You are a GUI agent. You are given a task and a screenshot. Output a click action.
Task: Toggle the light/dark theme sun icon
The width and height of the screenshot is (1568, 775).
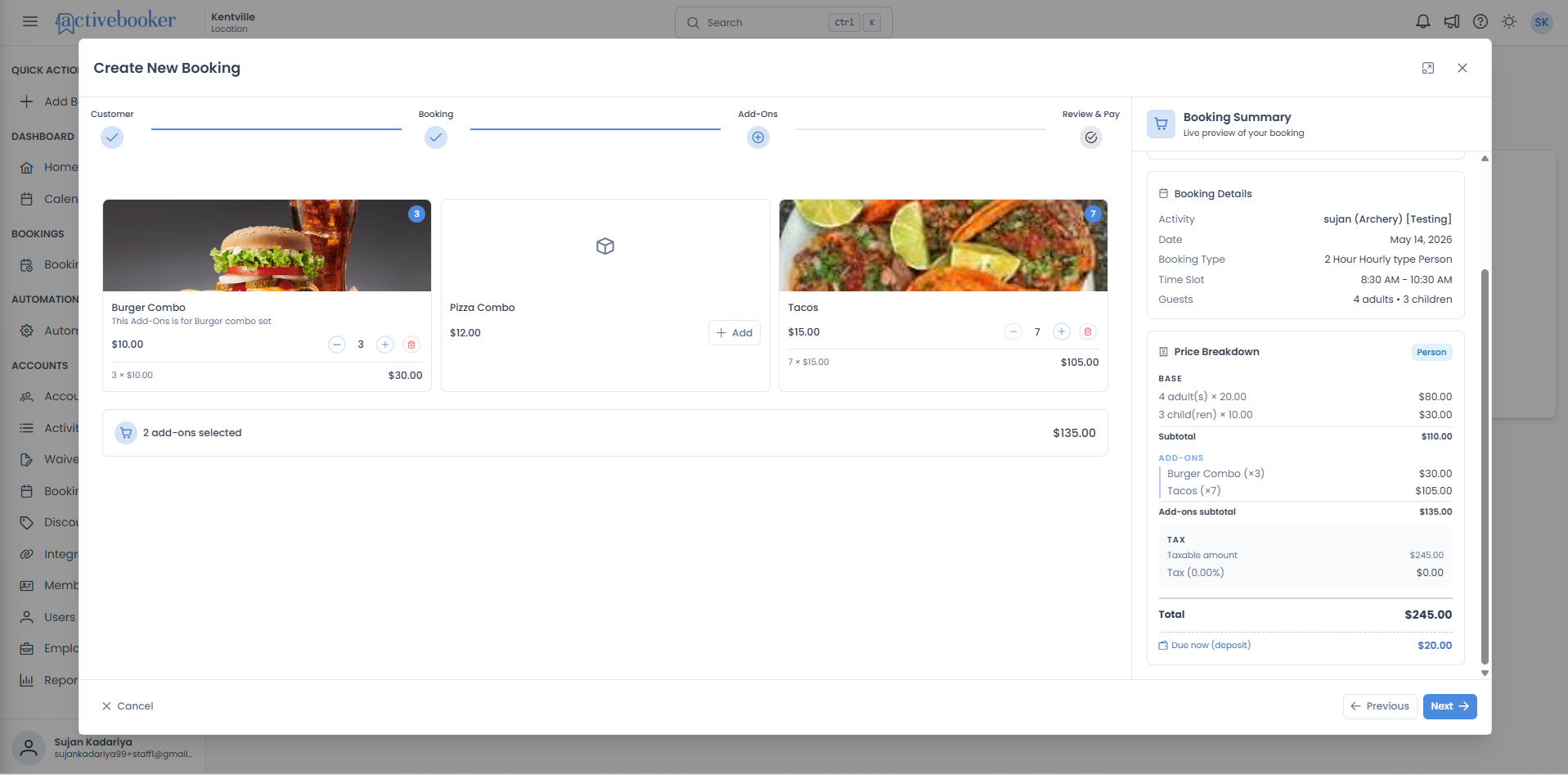[1509, 22]
